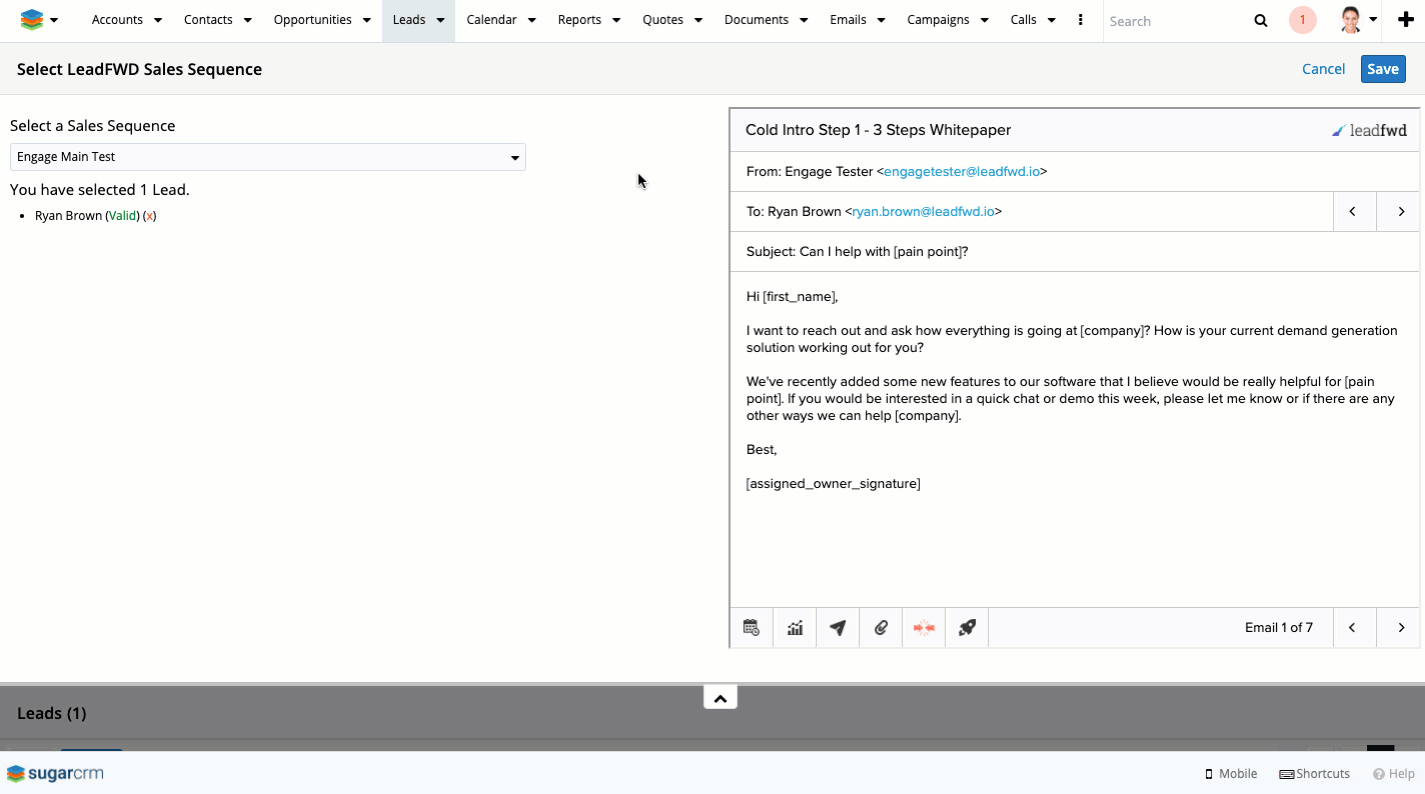This screenshot has height=794, width=1425.
Task: Open the notifications badge showing 1
Action: coord(1302,20)
